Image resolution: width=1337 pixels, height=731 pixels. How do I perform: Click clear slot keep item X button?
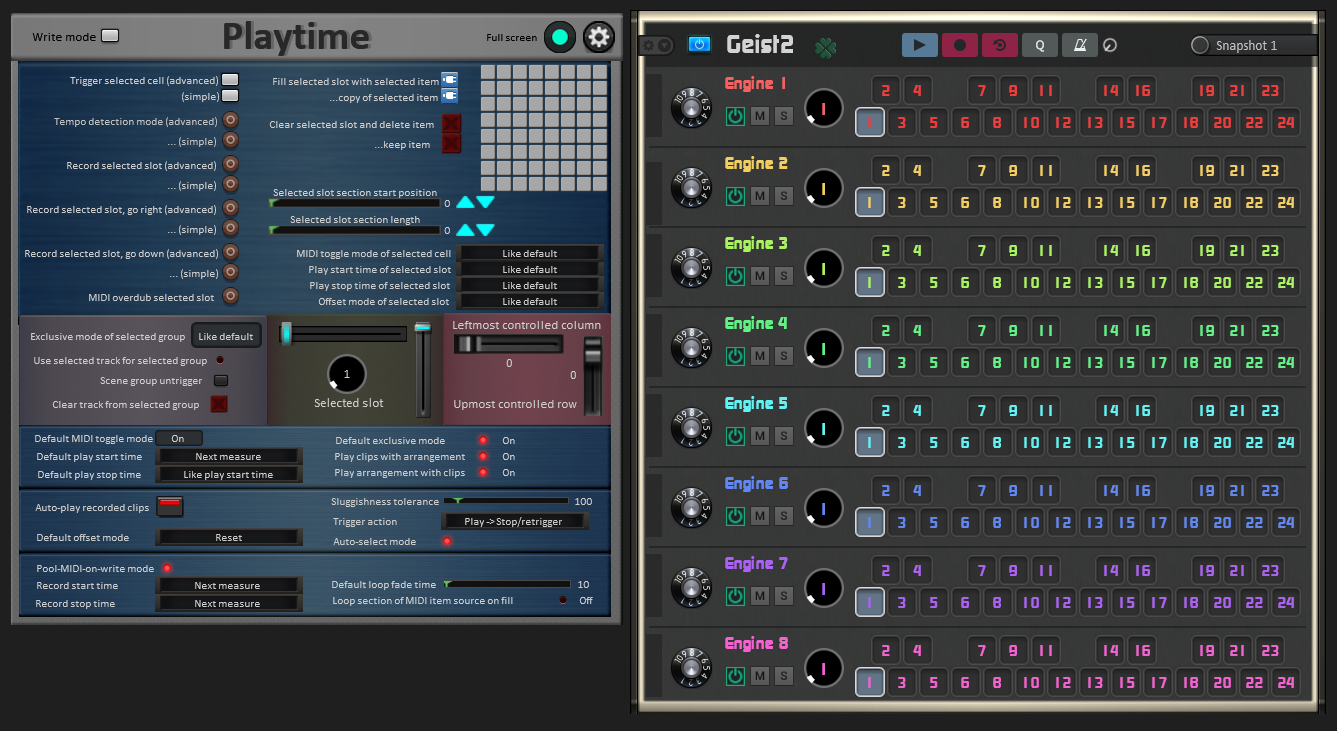pos(452,144)
